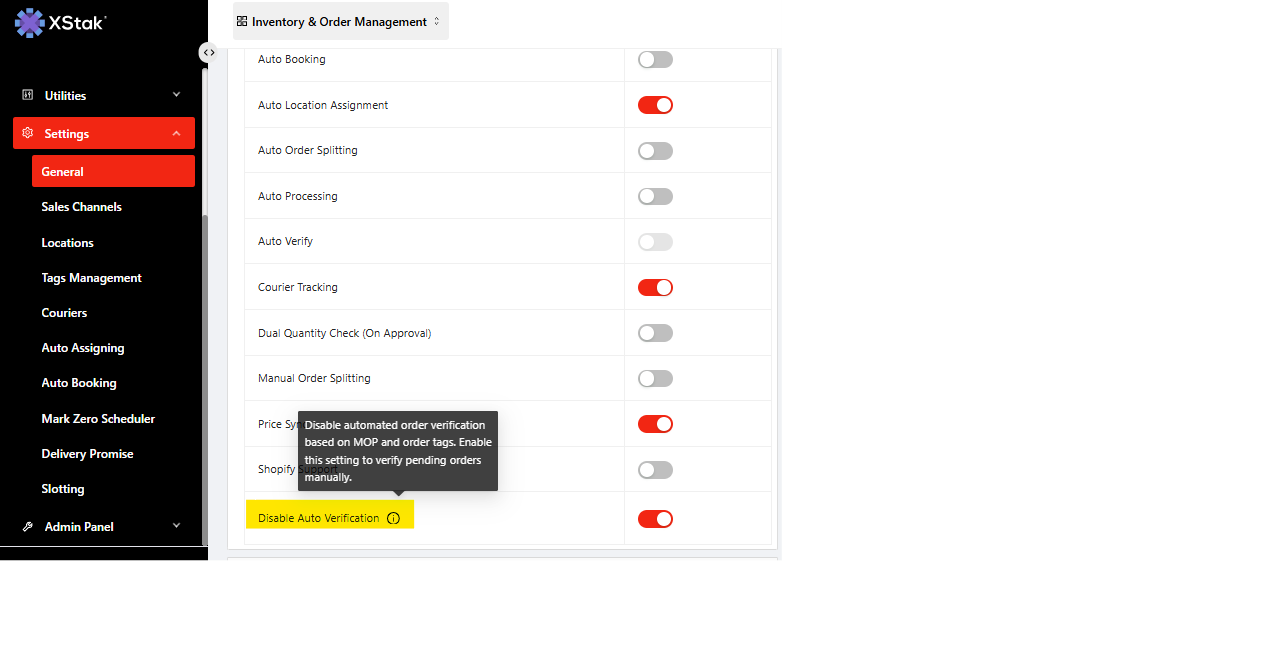This screenshot has height=657, width=1283.
Task: Collapse the Settings menu chevron
Action: click(176, 133)
